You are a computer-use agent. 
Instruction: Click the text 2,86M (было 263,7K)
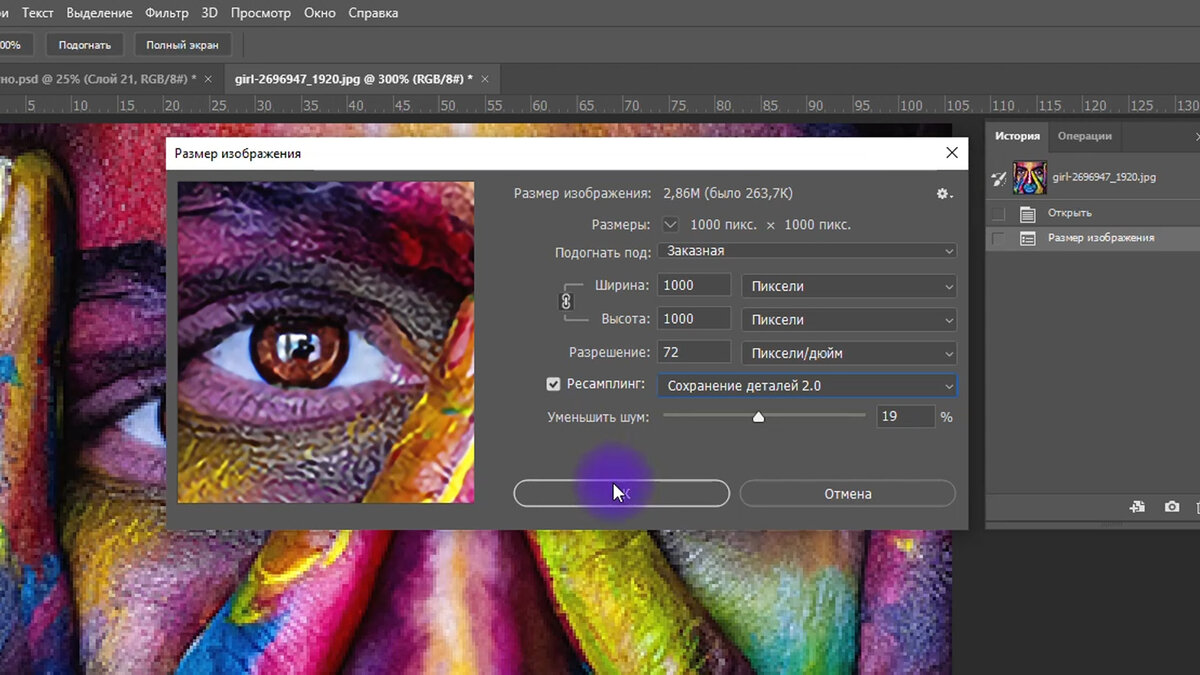pyautogui.click(x=728, y=194)
